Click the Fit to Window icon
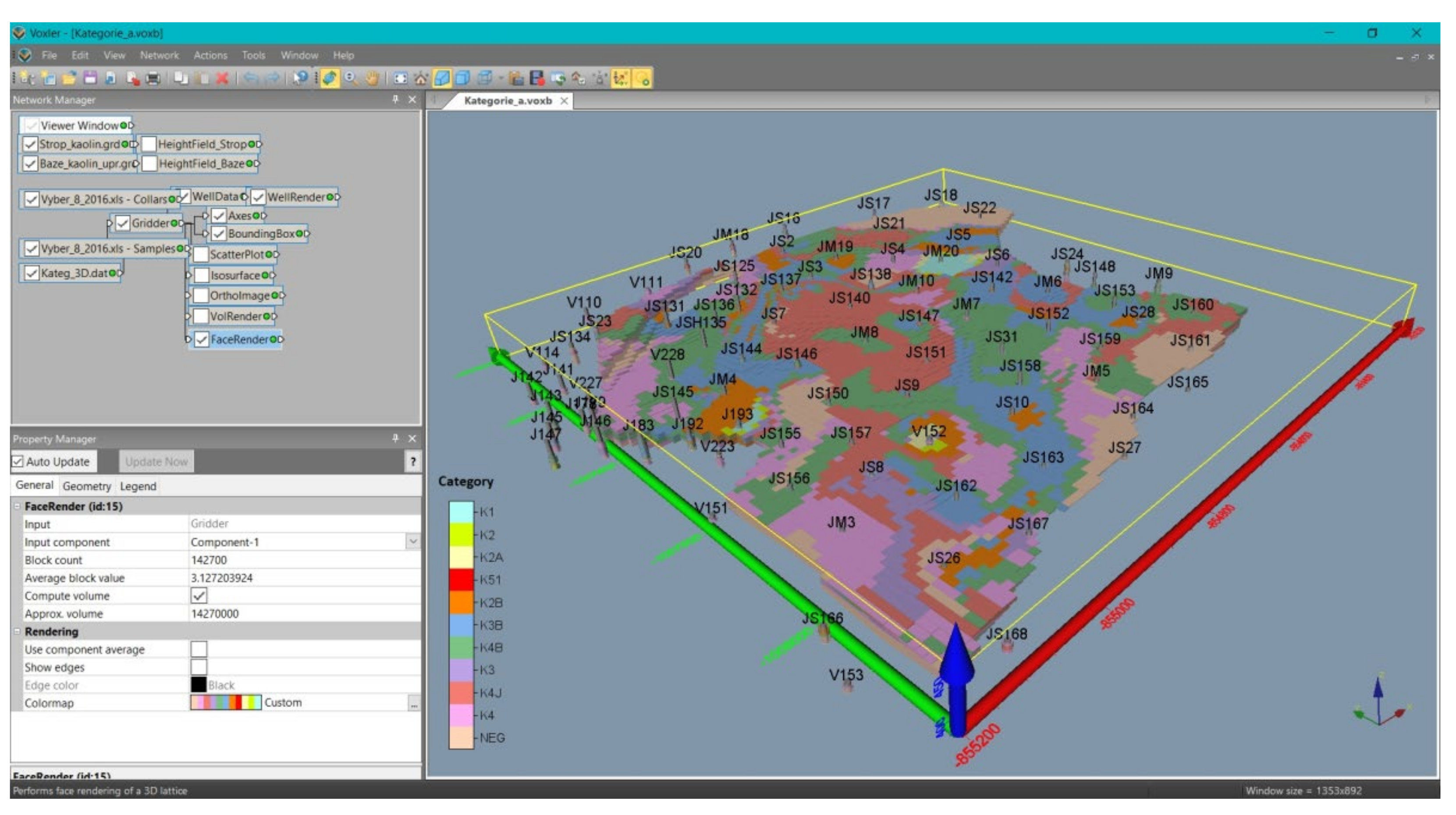Image resolution: width=1456 pixels, height=815 pixels. click(x=400, y=78)
